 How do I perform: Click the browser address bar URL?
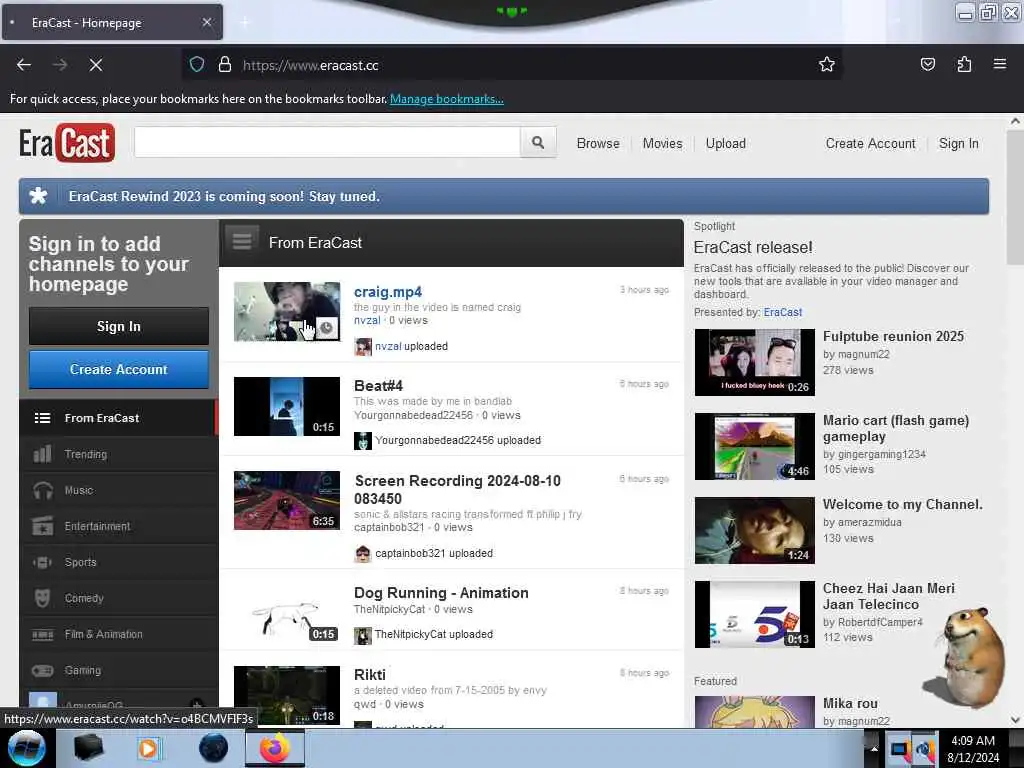[310, 65]
